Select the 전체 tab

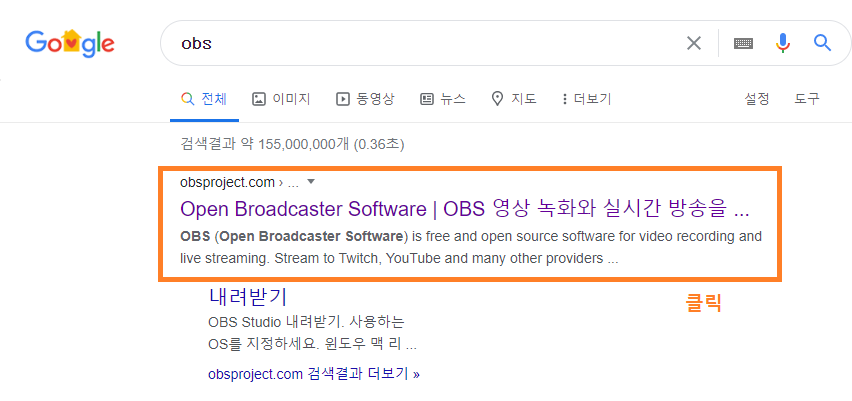coord(204,99)
